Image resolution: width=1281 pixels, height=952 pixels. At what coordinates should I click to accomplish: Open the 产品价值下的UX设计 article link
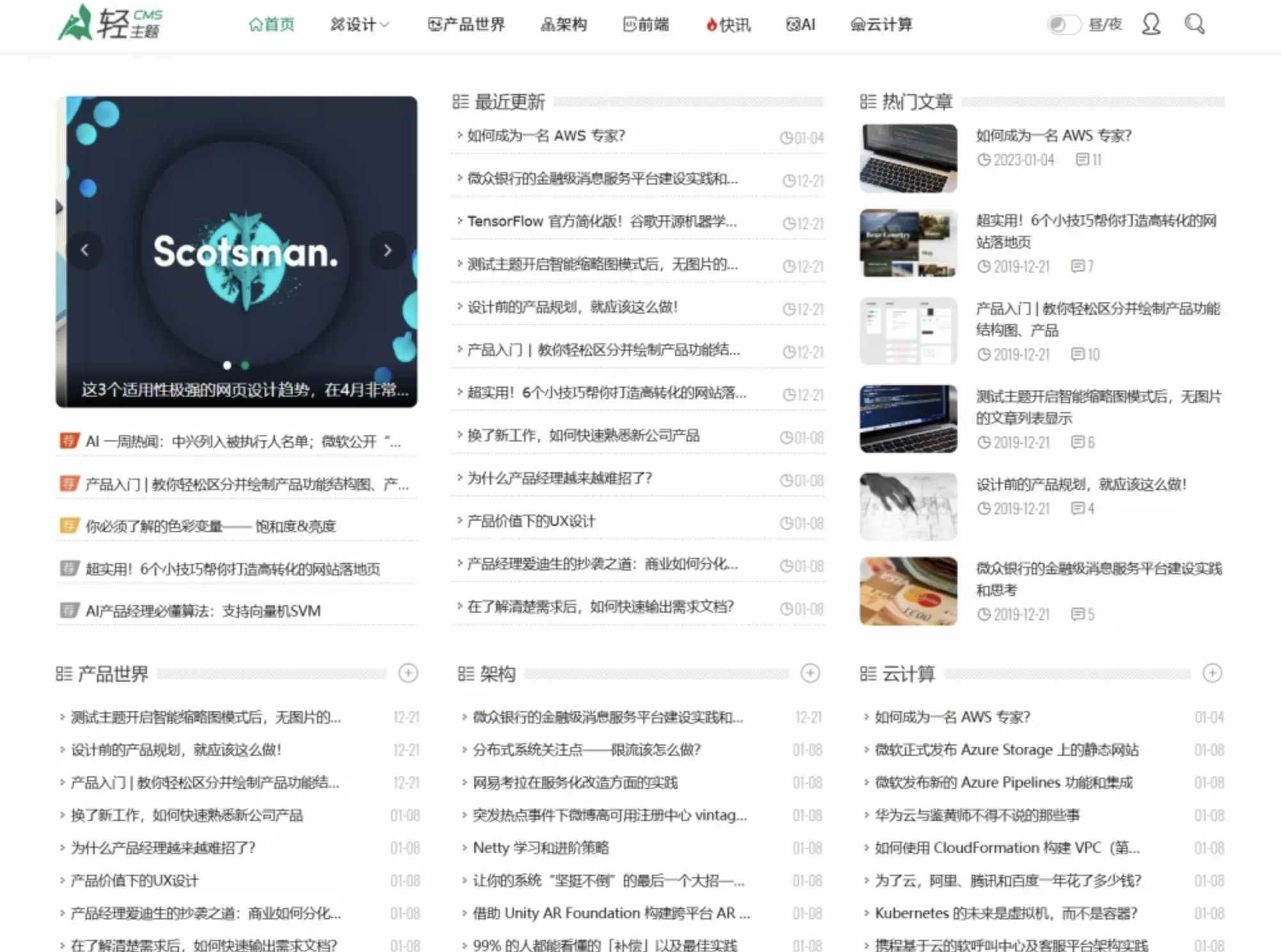(x=529, y=521)
